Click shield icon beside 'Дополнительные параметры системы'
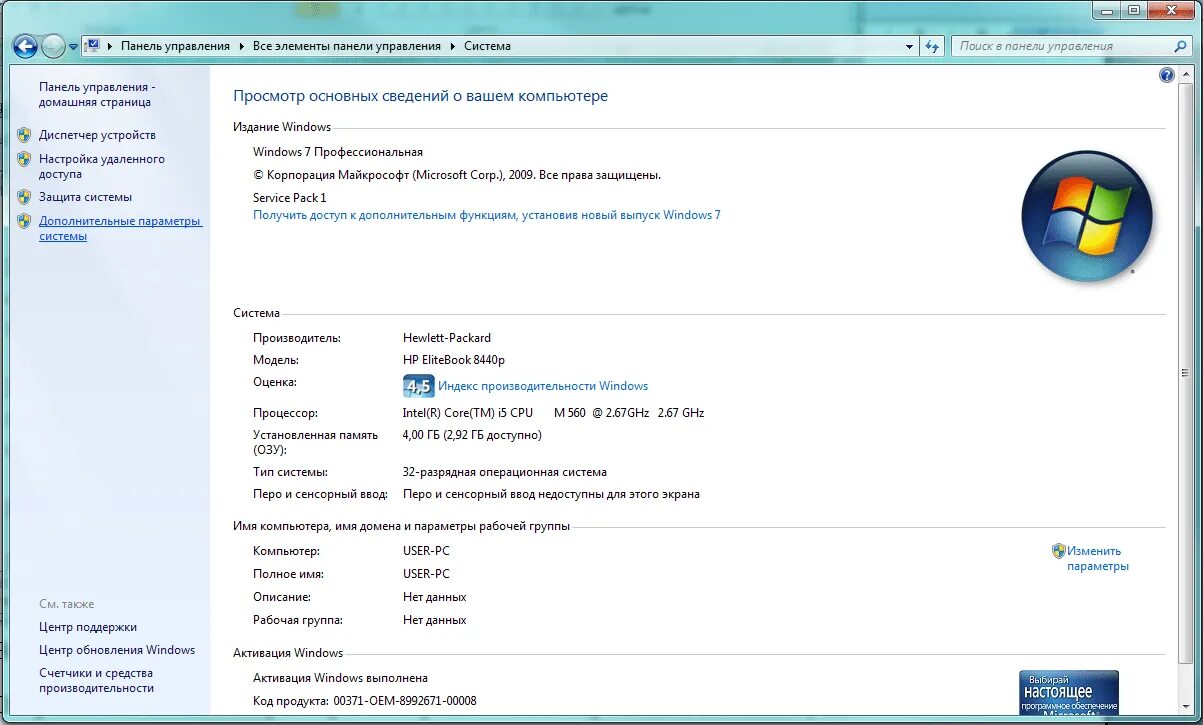This screenshot has height=725, width=1203. tap(24, 221)
